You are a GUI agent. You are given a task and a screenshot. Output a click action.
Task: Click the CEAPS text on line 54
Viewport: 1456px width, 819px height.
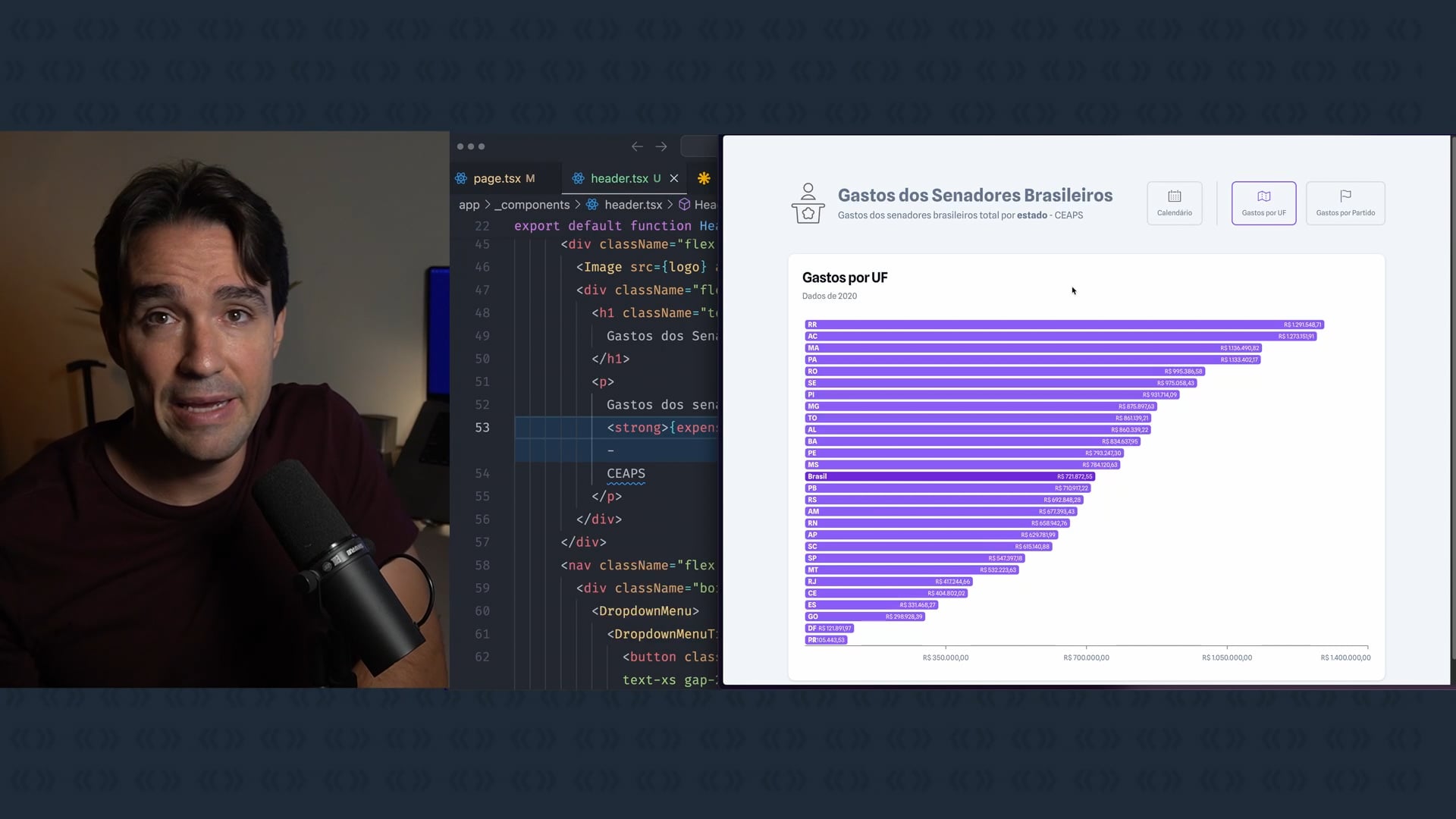[x=626, y=473]
